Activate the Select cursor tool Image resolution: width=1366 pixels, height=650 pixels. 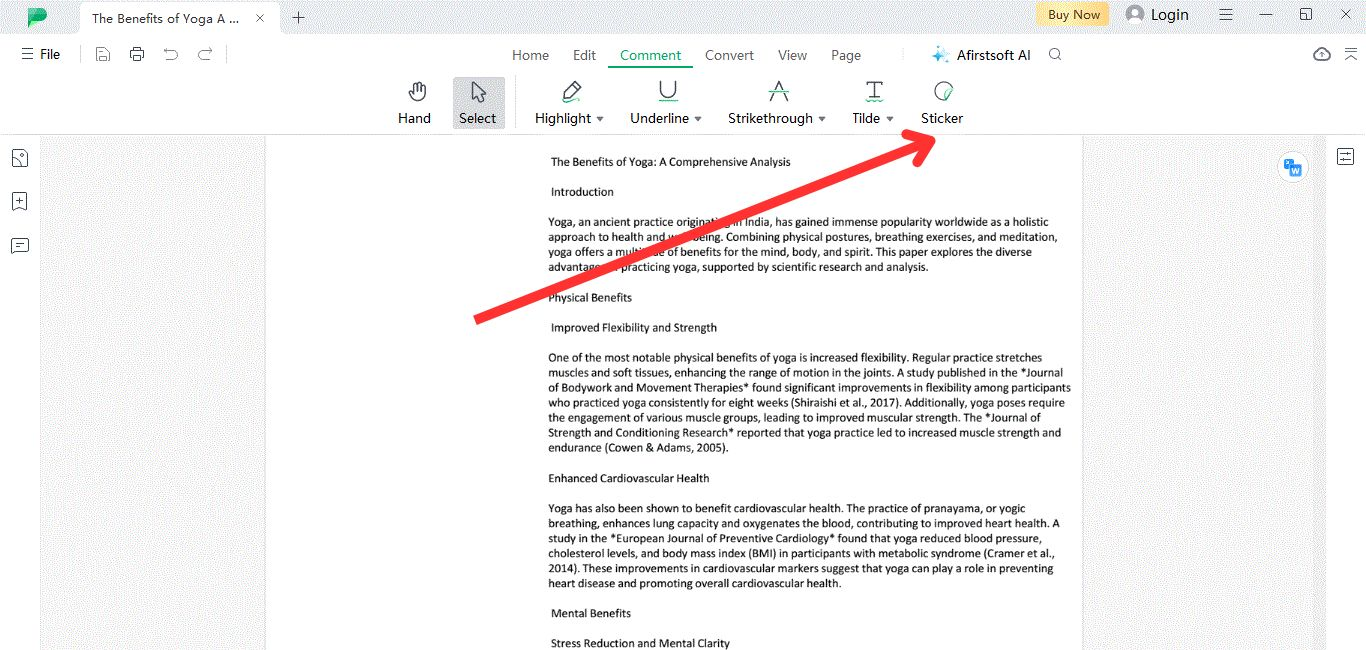point(478,104)
